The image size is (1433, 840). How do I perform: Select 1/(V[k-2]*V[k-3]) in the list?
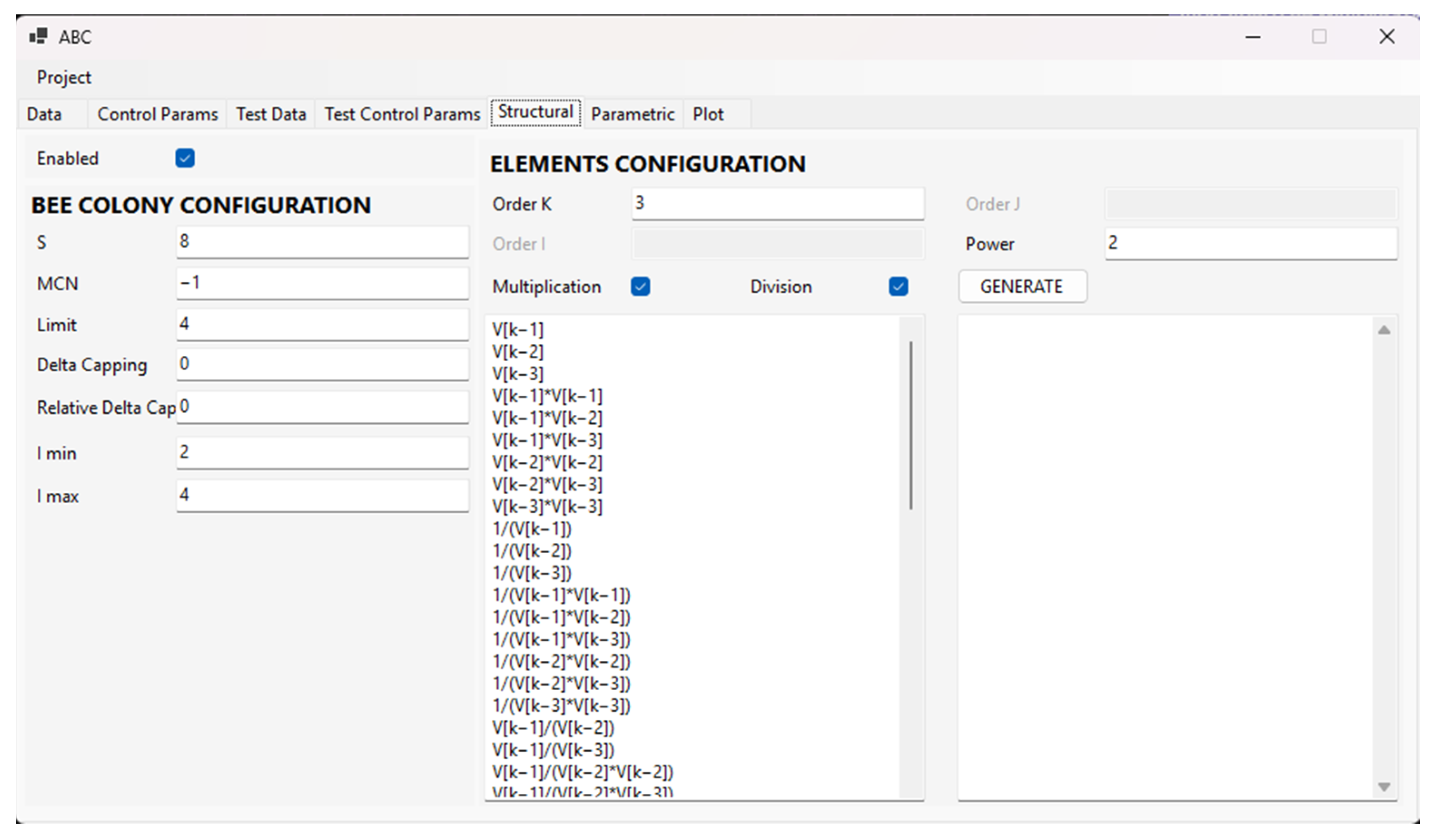(562, 684)
